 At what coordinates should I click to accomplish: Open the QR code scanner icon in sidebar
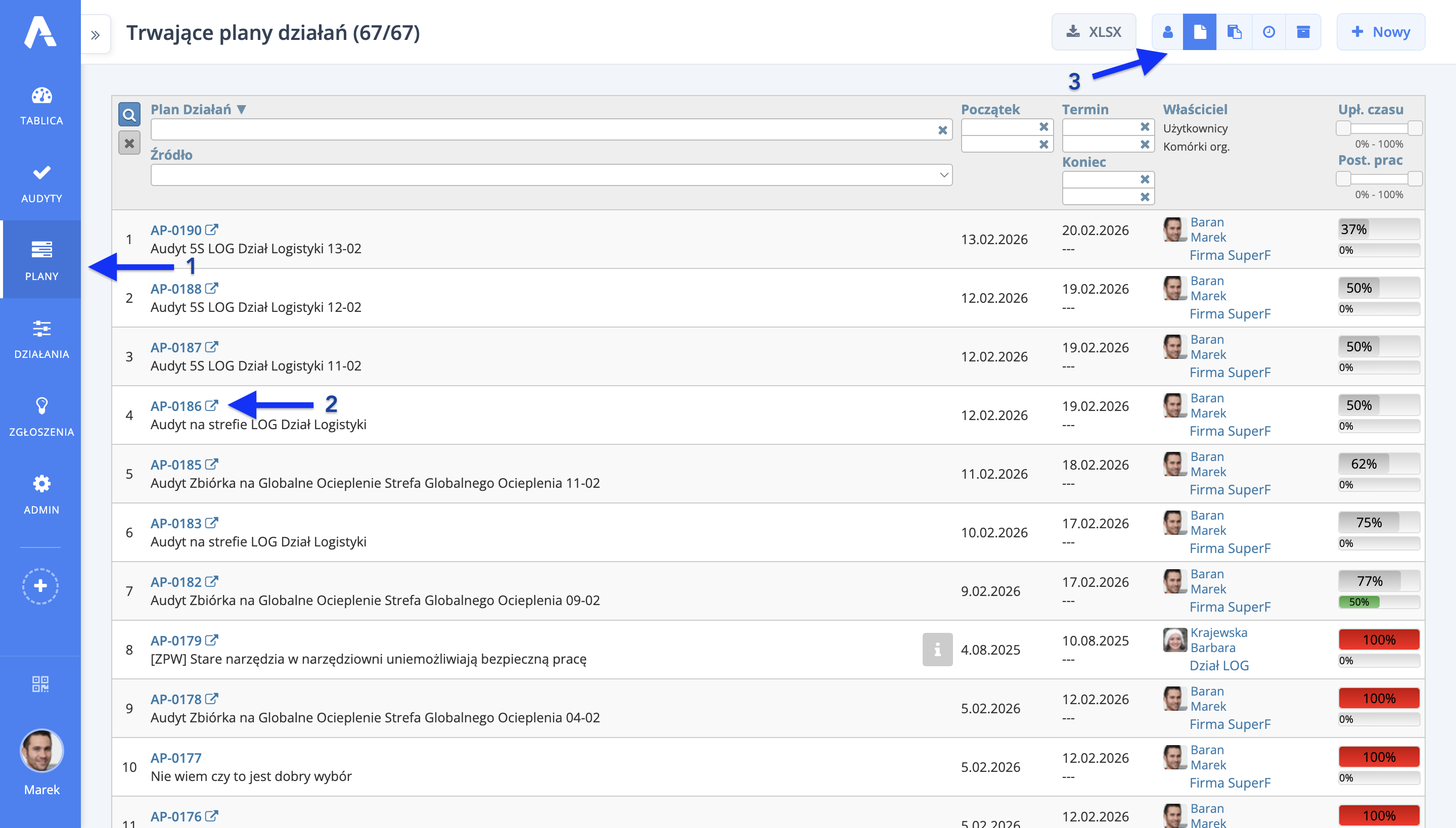pos(40,683)
